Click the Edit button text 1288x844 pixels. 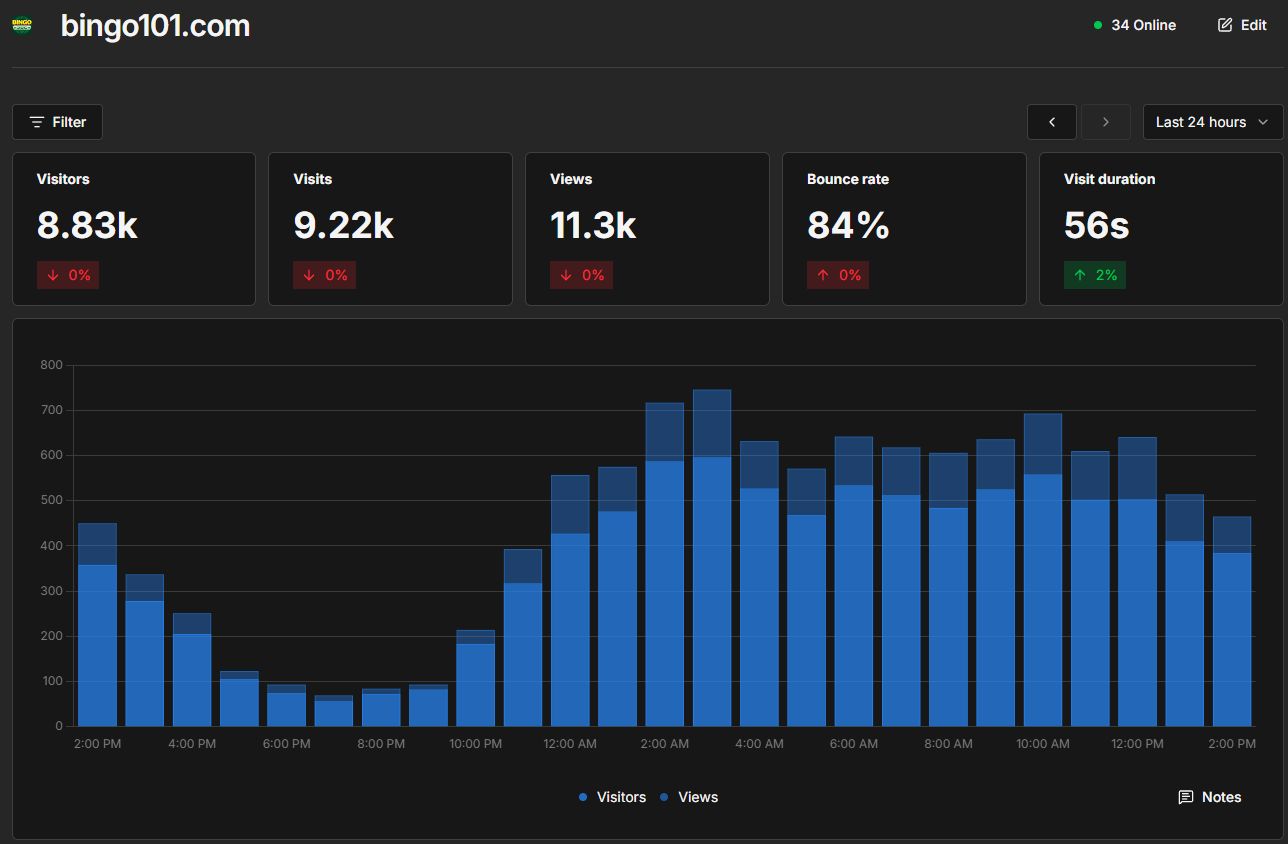1254,25
